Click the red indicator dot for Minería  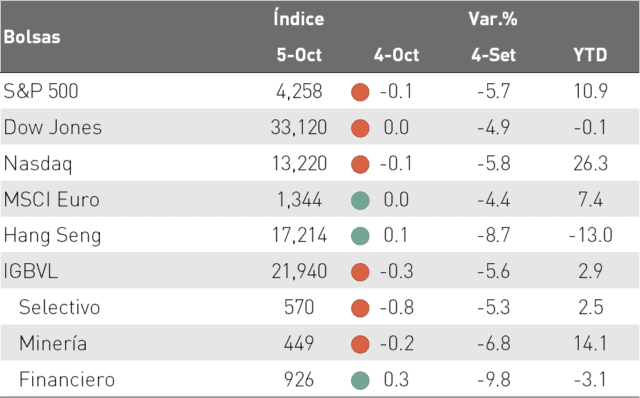coord(360,344)
